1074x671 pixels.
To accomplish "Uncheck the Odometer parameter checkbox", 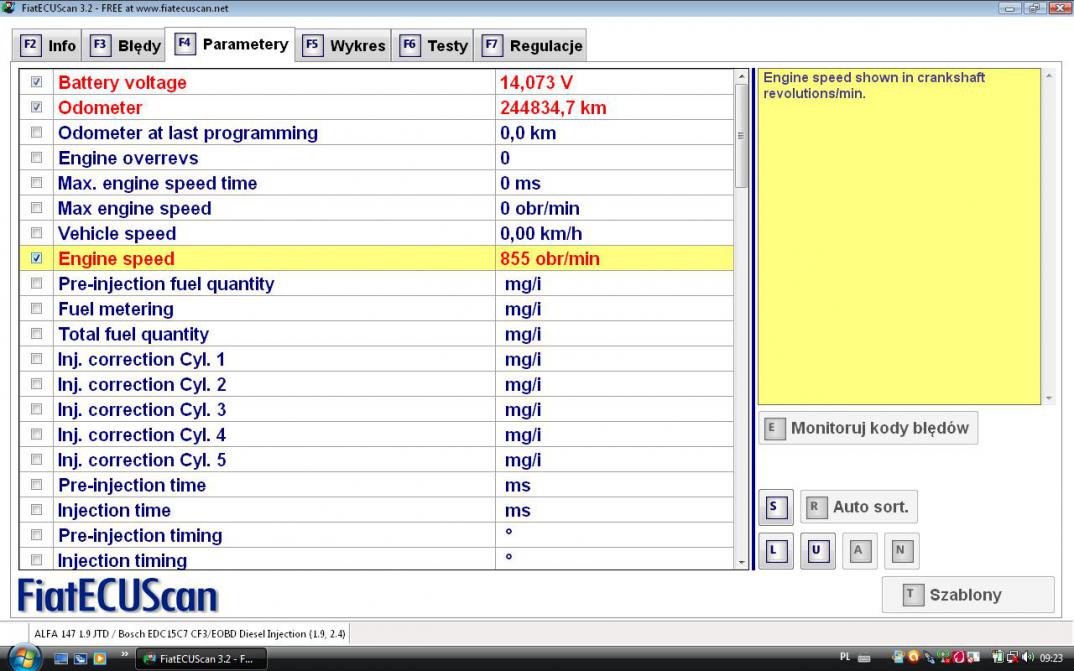I will [x=37, y=107].
